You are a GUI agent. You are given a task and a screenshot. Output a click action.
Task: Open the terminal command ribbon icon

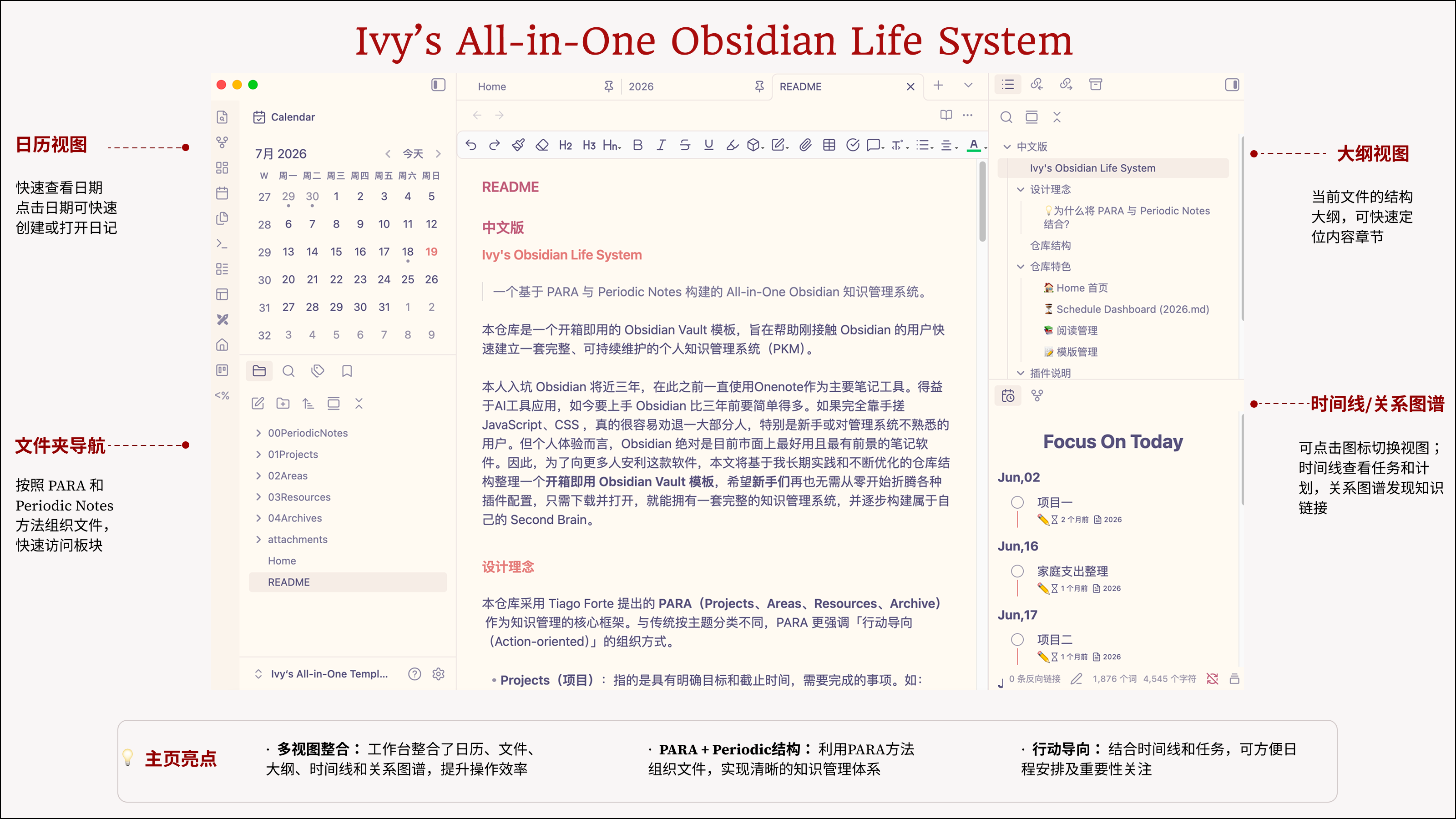click(222, 243)
